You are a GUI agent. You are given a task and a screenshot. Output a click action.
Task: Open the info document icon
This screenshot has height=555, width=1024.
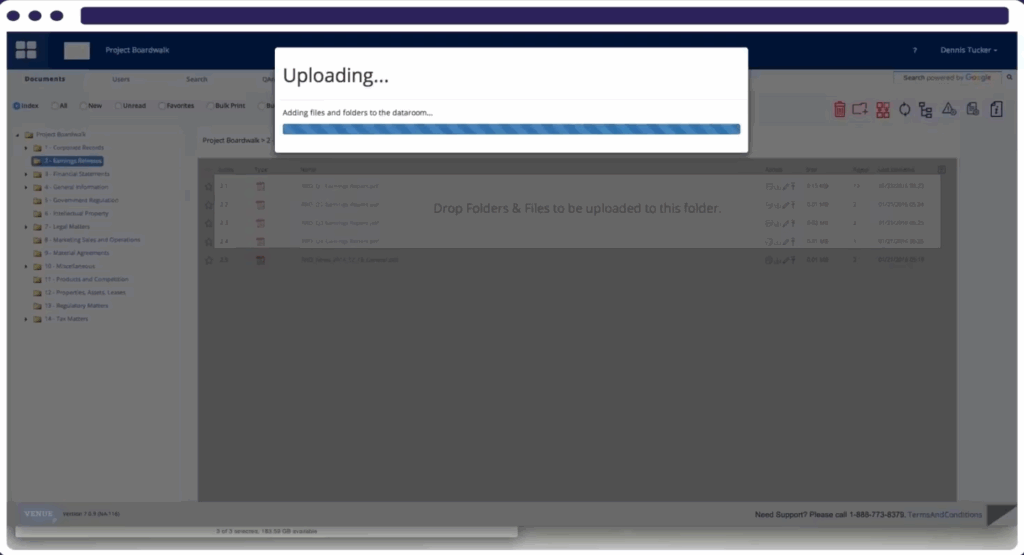(x=996, y=109)
